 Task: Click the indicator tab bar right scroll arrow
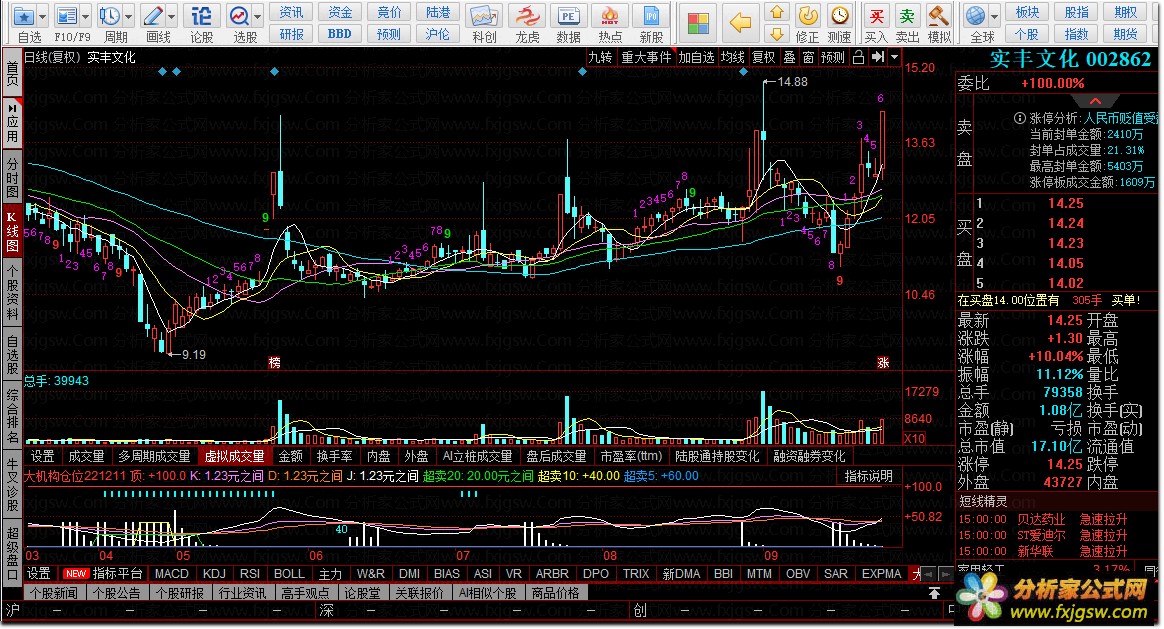click(945, 574)
